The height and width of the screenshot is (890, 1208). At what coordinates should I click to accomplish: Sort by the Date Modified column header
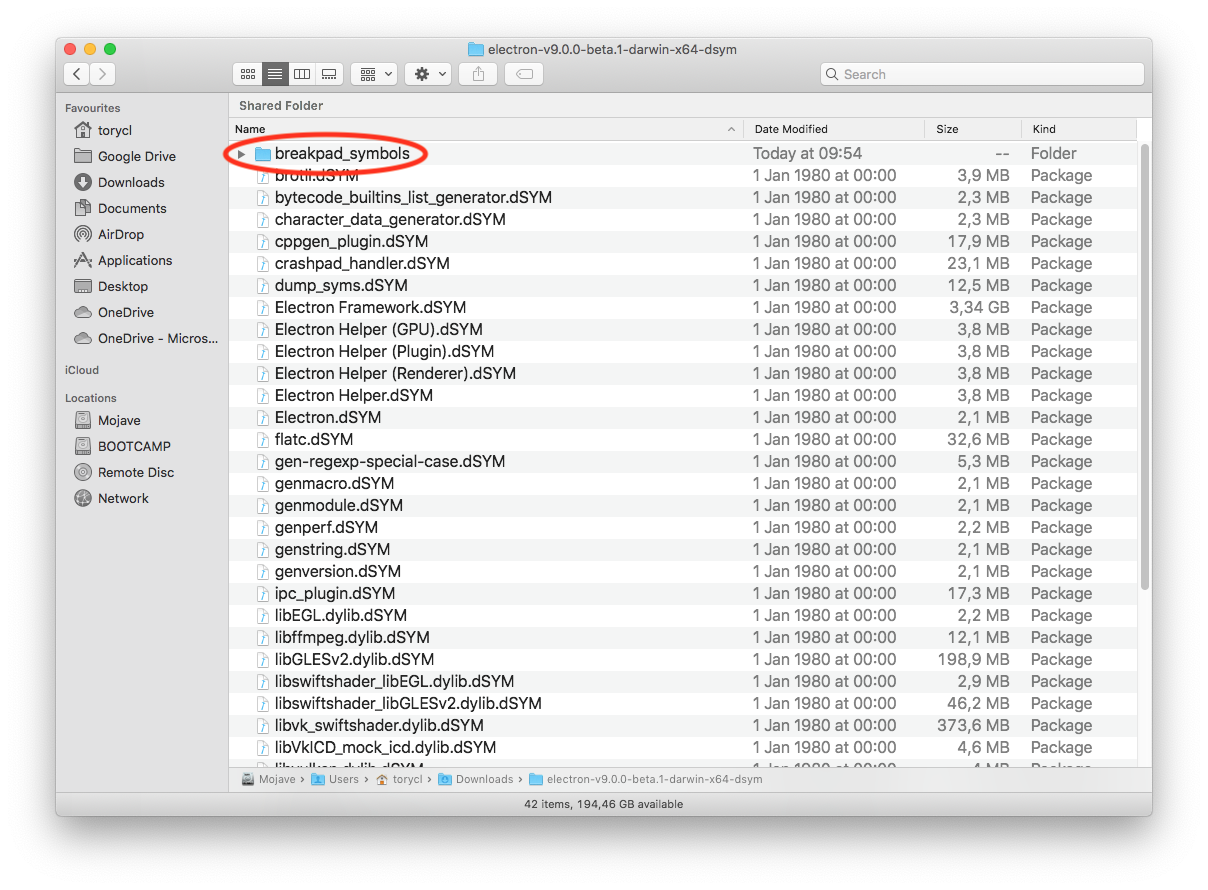(x=834, y=129)
